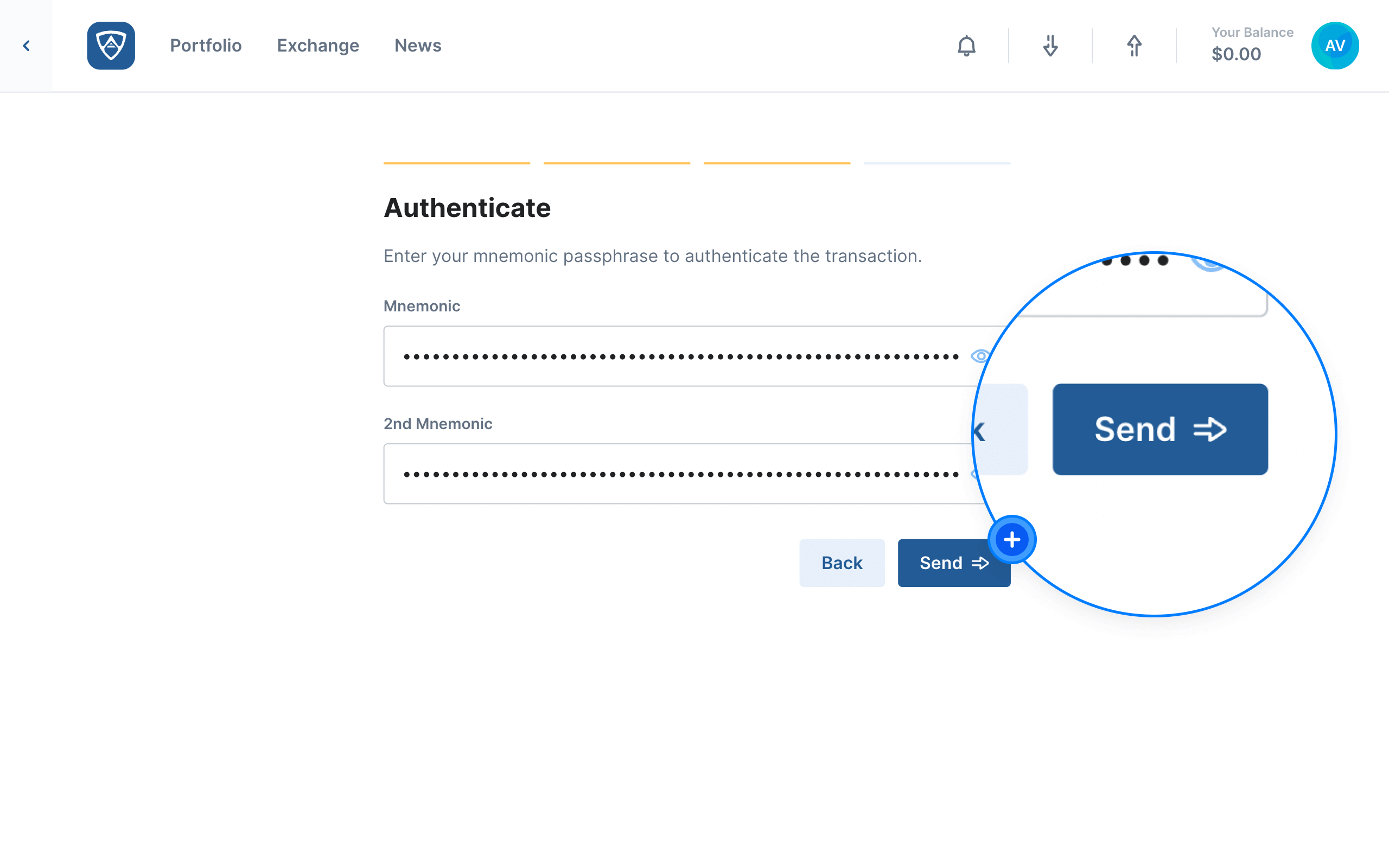Click the first progress step bar
1389x868 pixels.
(x=457, y=163)
